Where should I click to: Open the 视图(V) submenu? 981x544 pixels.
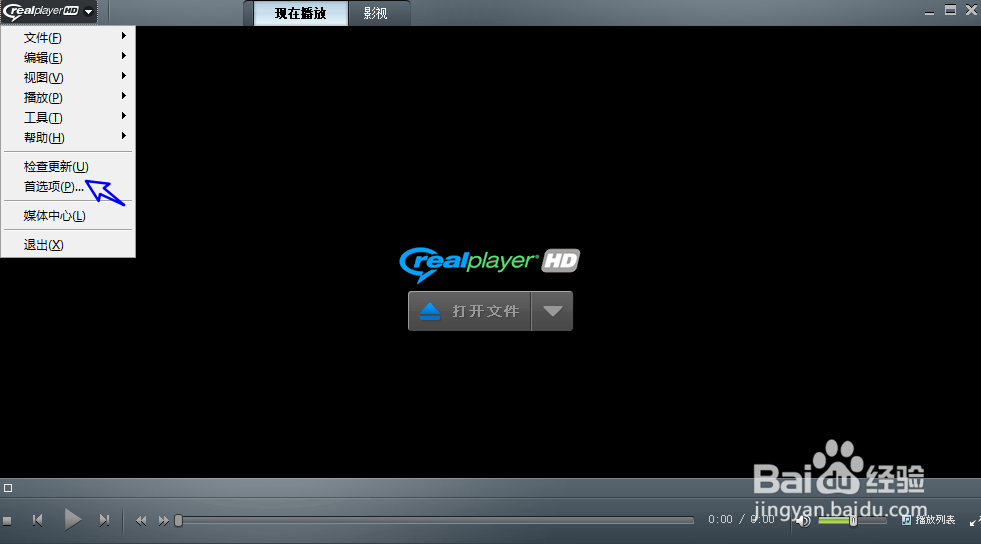click(68, 78)
